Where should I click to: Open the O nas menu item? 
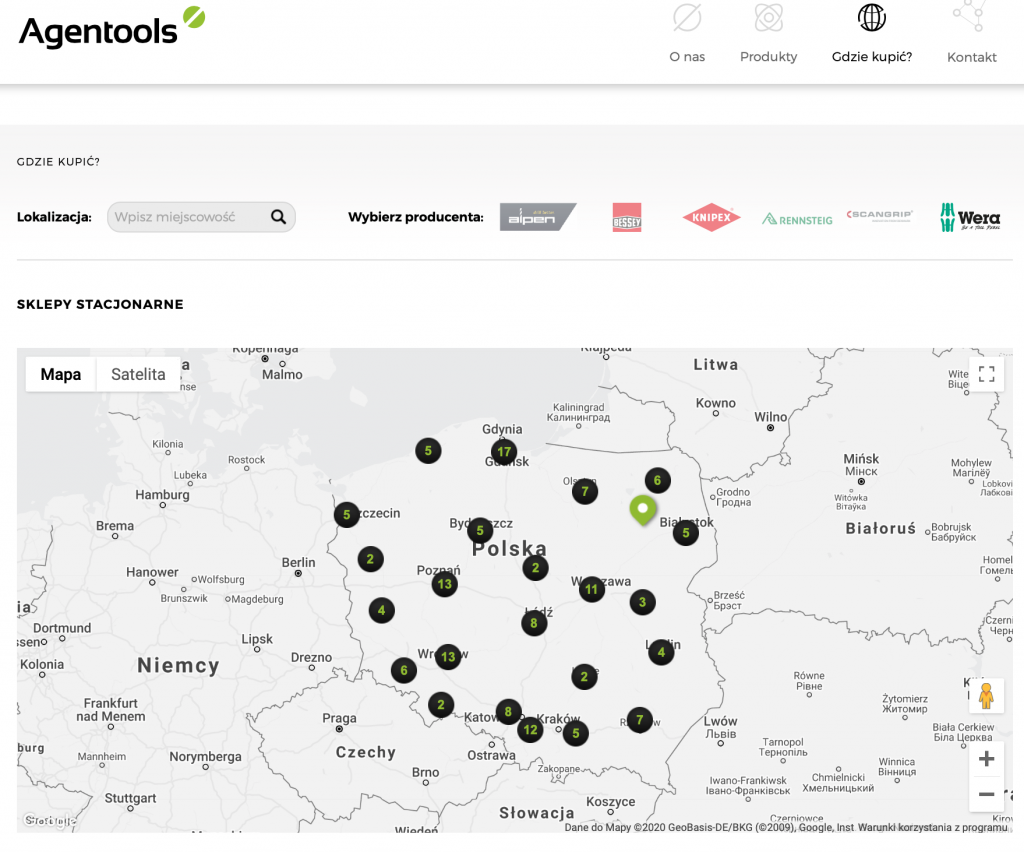(687, 34)
